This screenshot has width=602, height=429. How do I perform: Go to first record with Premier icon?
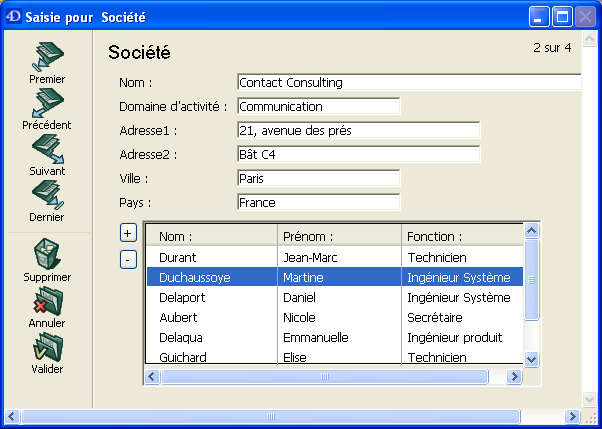coord(47,57)
